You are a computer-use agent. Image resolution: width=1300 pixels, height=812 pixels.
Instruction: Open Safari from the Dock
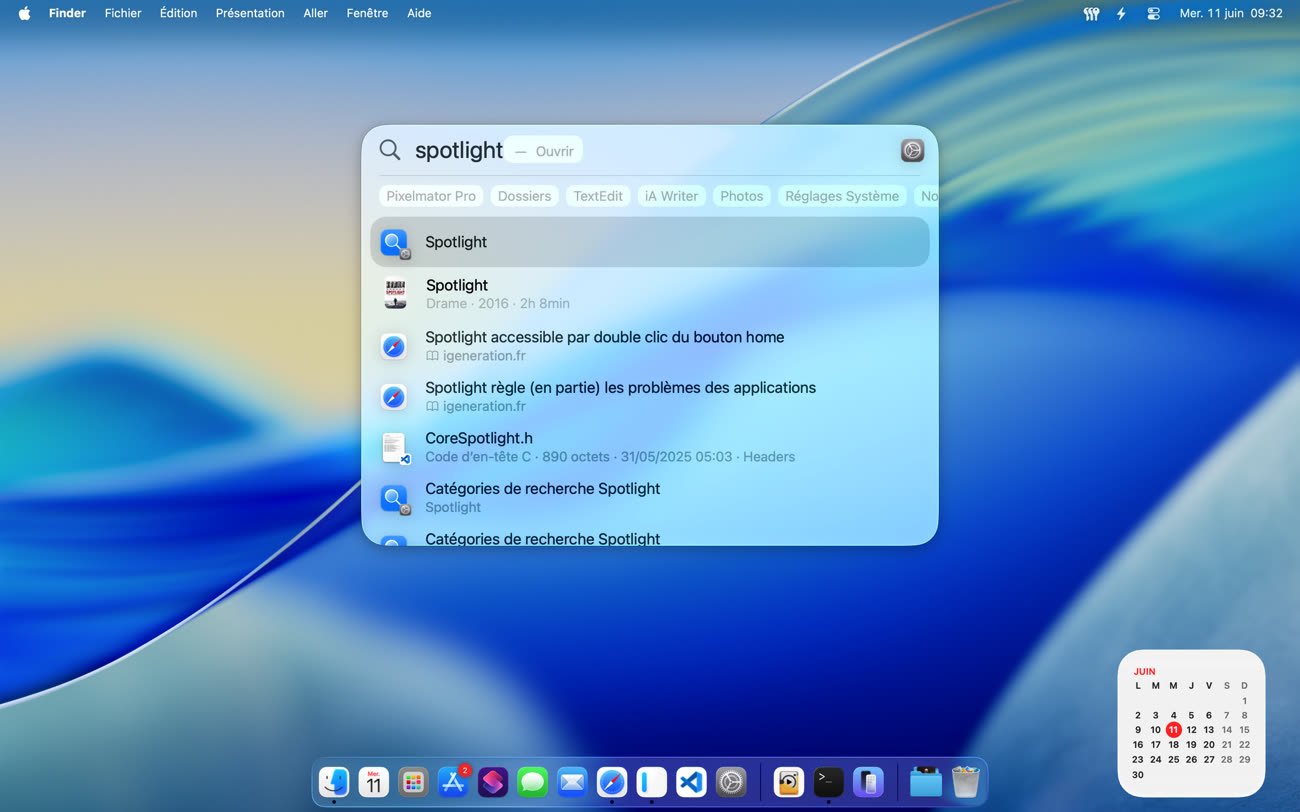[612, 781]
